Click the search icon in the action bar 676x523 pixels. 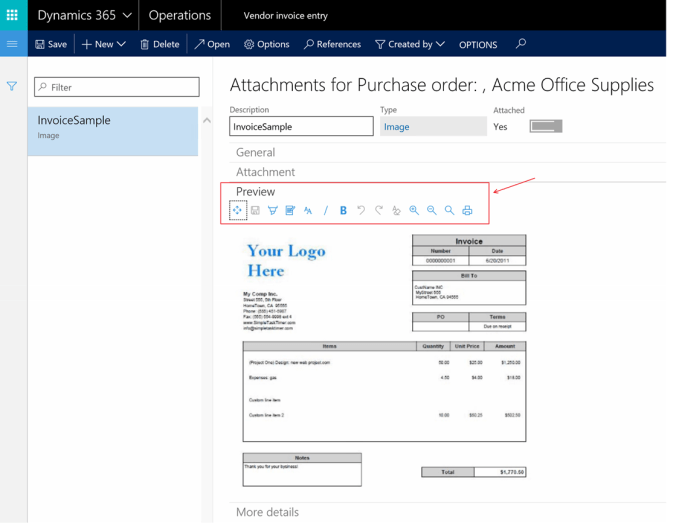pyautogui.click(x=521, y=44)
